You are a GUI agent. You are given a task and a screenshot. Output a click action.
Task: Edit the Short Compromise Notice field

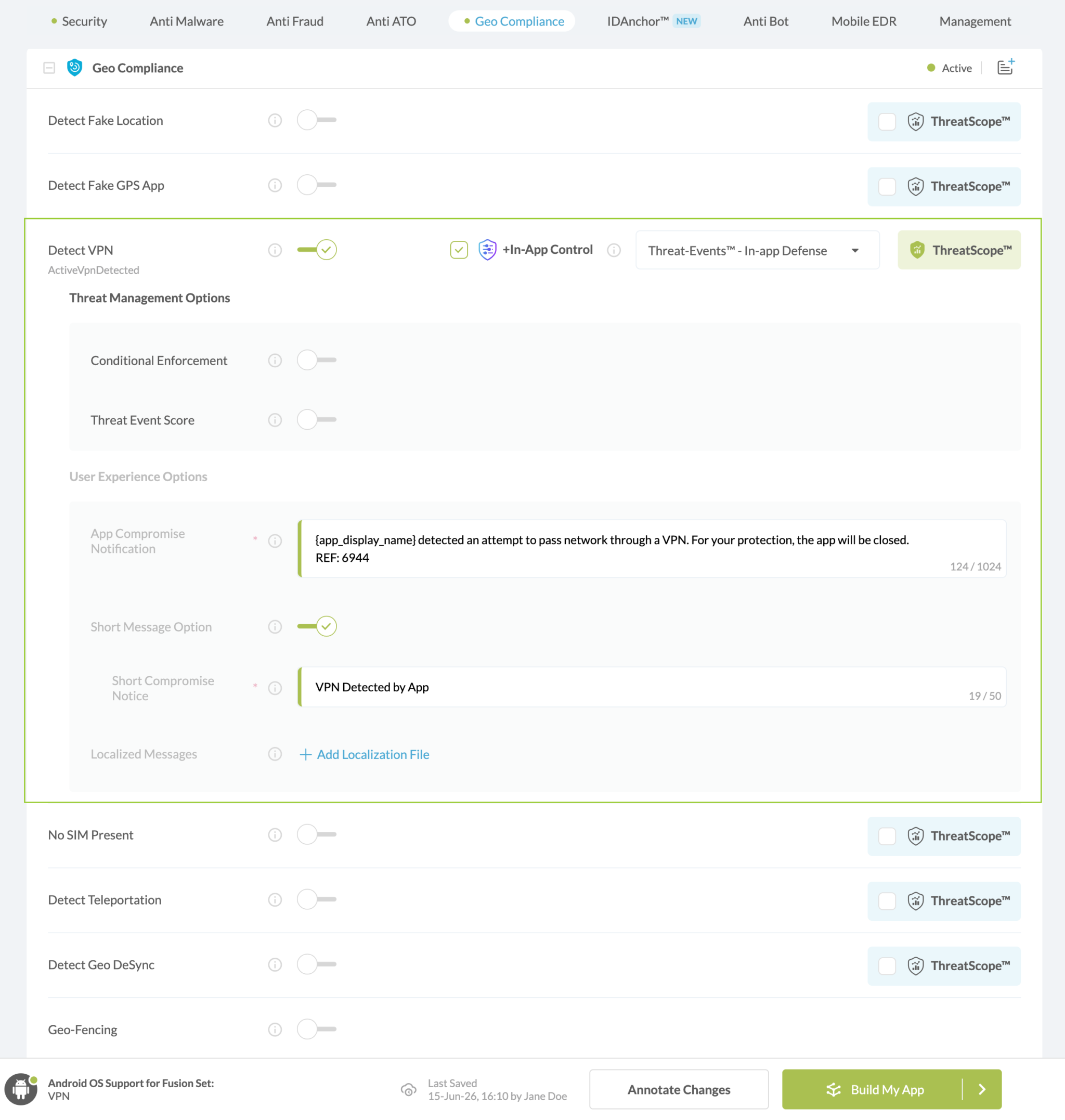point(652,687)
